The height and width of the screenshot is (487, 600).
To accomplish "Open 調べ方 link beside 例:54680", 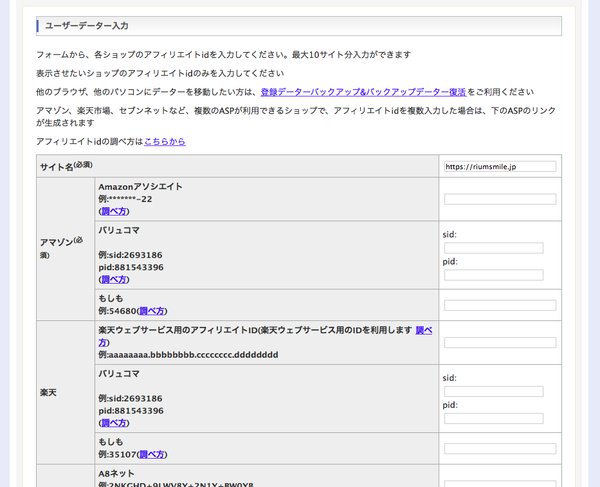I will tap(152, 311).
